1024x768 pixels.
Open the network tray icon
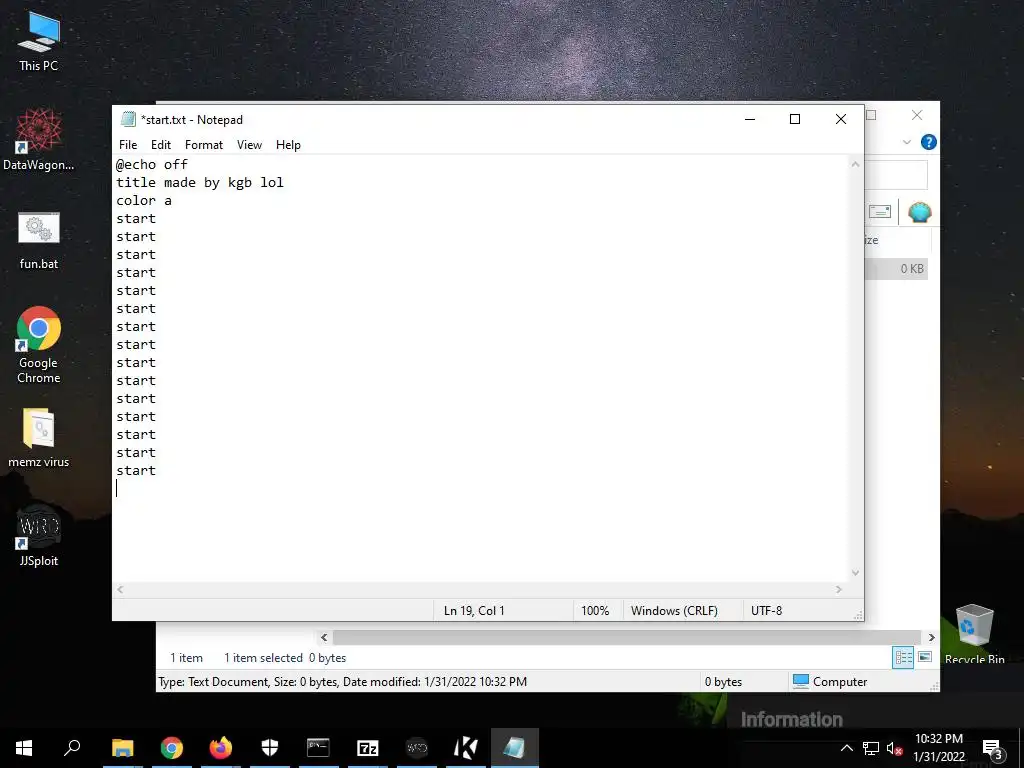(x=871, y=748)
